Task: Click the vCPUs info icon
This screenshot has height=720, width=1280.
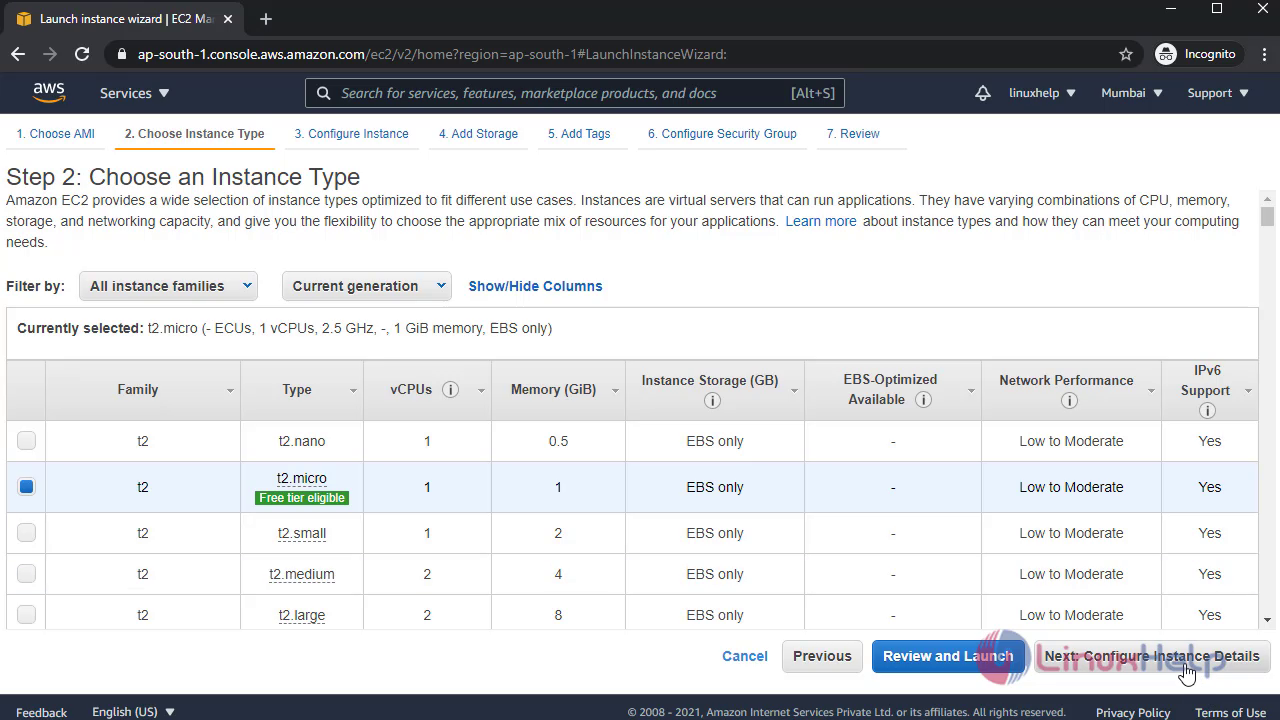Action: click(451, 390)
